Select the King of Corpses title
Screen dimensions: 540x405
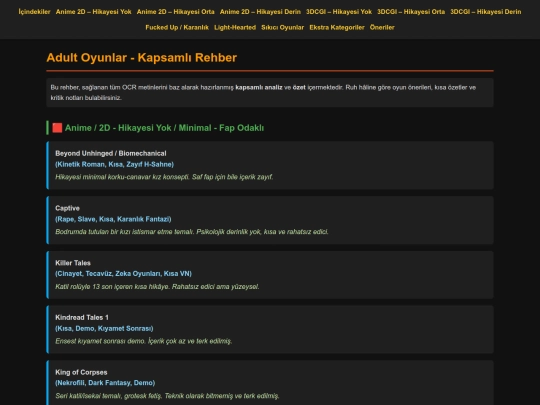[81, 372]
